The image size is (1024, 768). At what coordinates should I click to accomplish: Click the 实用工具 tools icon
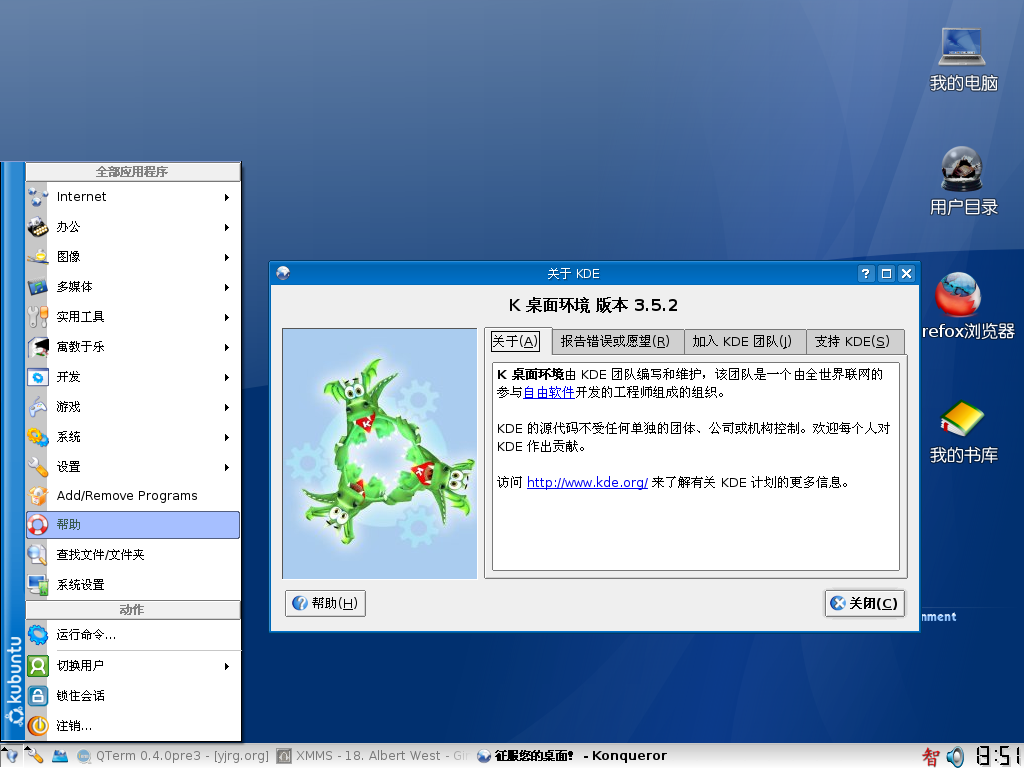(x=38, y=317)
